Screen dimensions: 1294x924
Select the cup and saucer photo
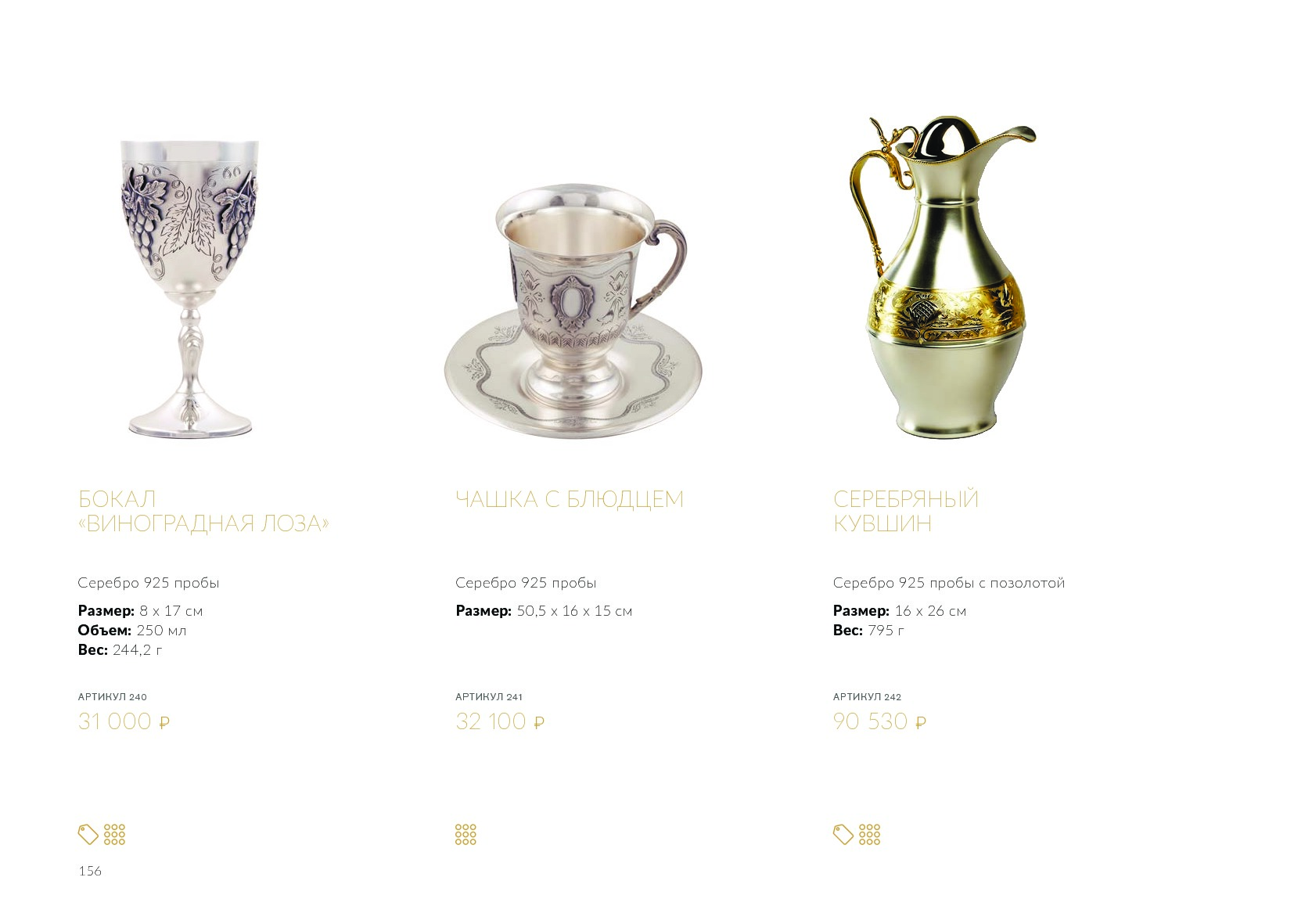coord(573,311)
